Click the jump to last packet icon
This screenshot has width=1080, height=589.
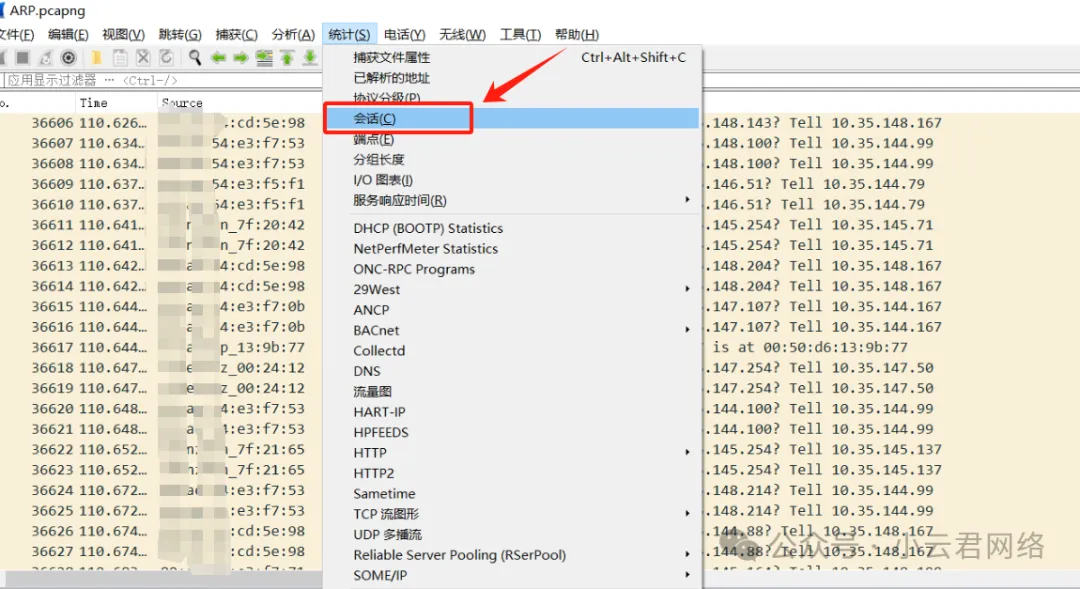tap(310, 58)
